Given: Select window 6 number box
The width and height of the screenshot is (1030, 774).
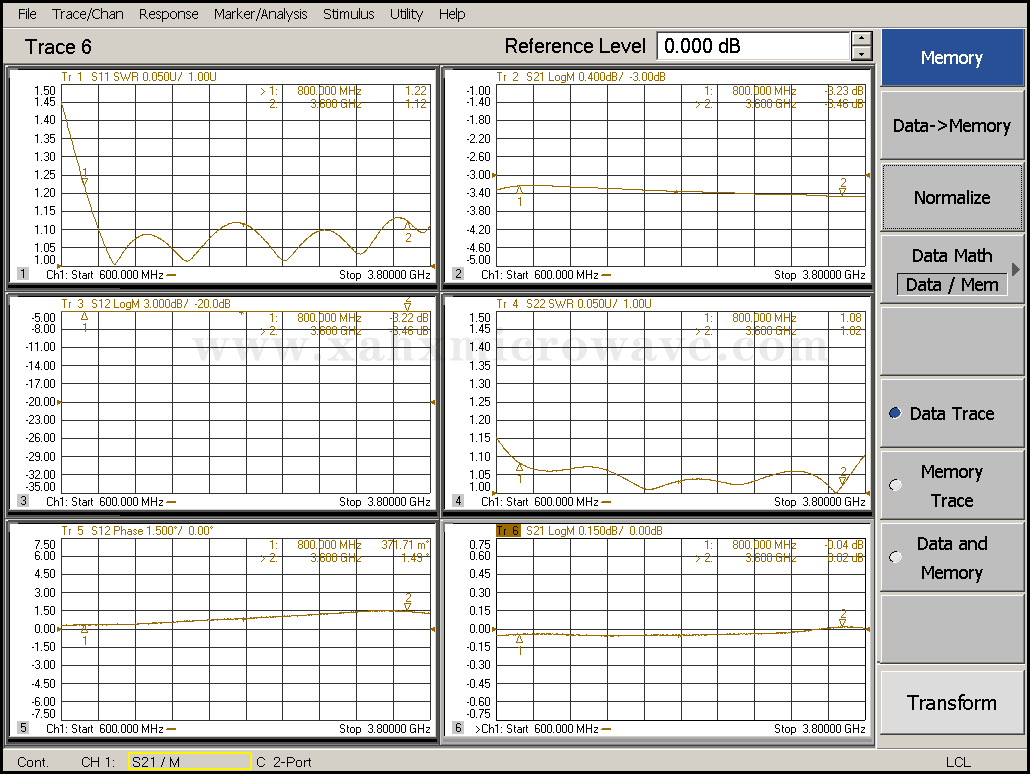Looking at the screenshot, I should (459, 727).
